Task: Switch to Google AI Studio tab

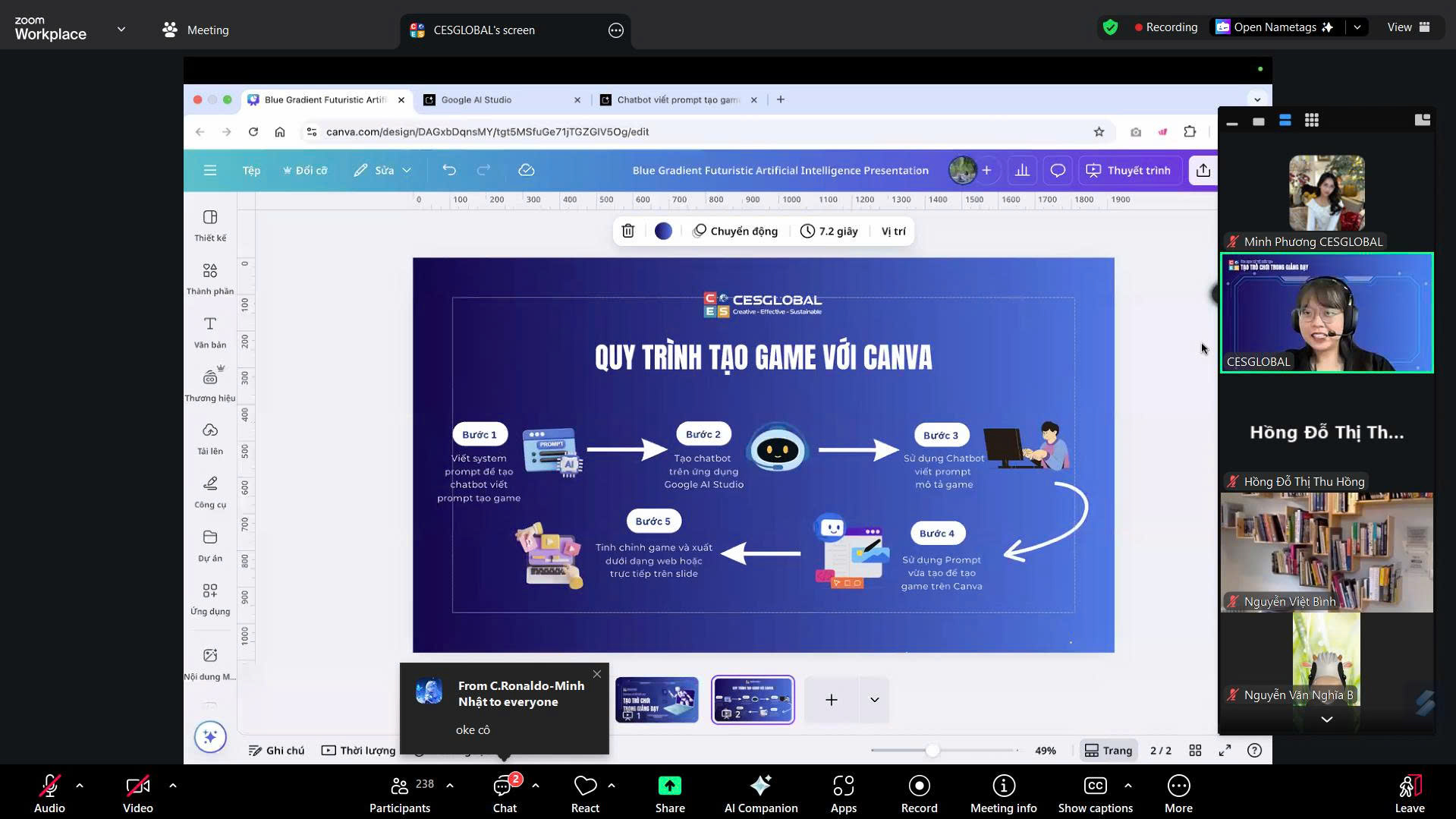Action: click(502, 99)
